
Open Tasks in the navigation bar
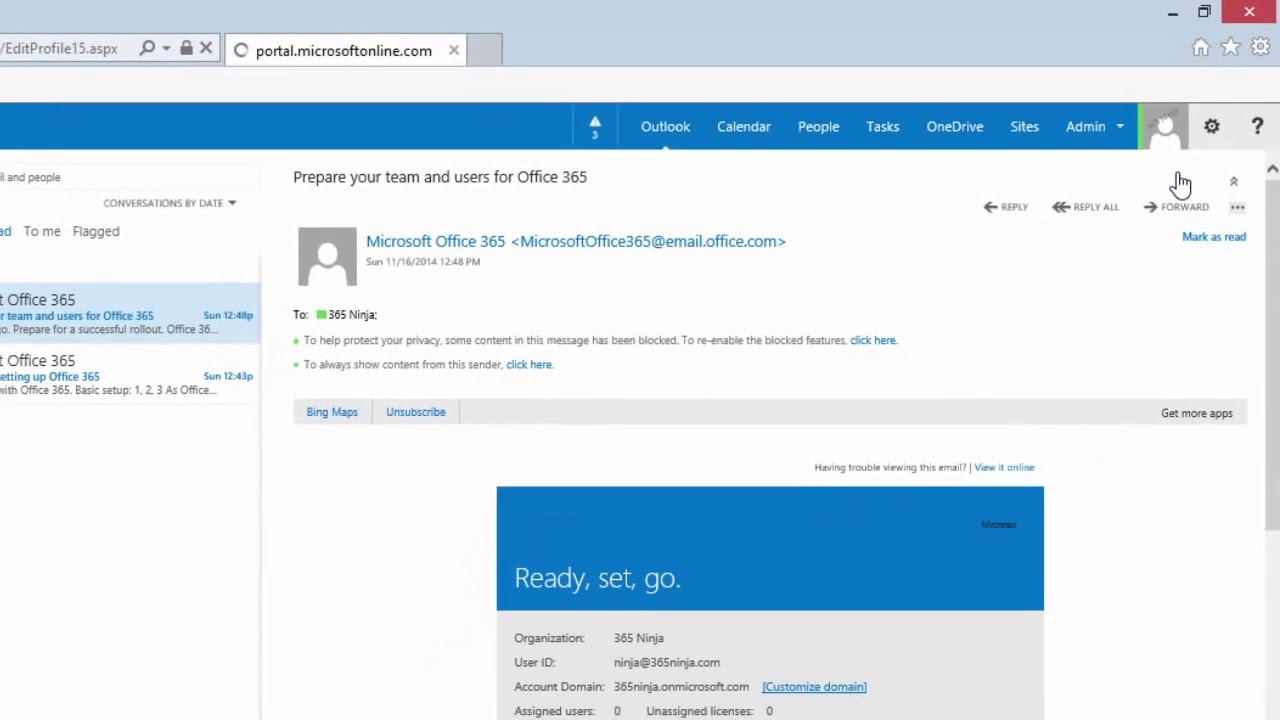[x=882, y=127]
